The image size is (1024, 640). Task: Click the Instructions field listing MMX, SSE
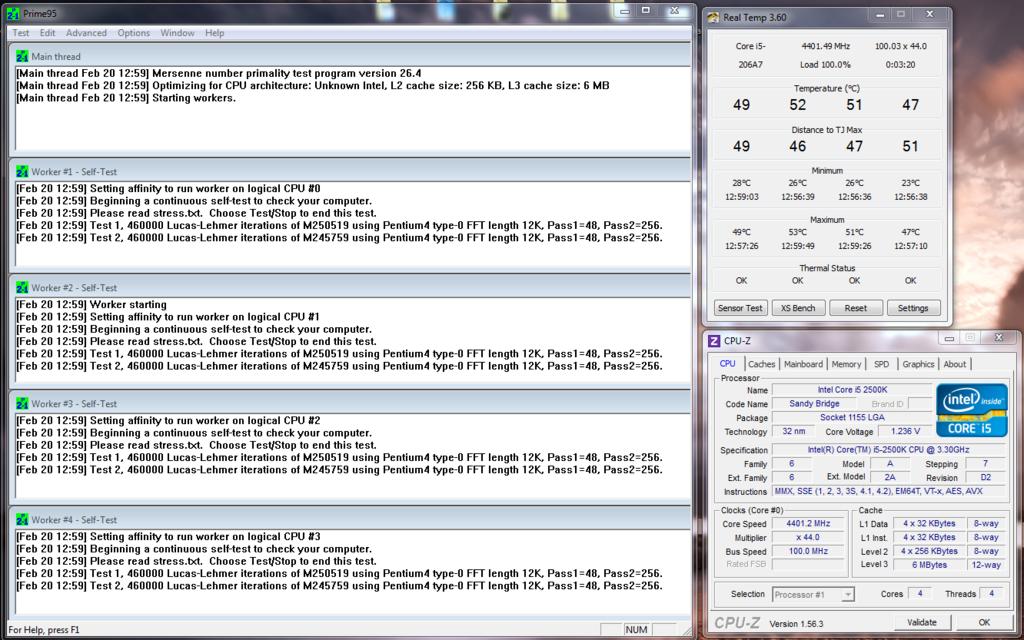(x=888, y=491)
